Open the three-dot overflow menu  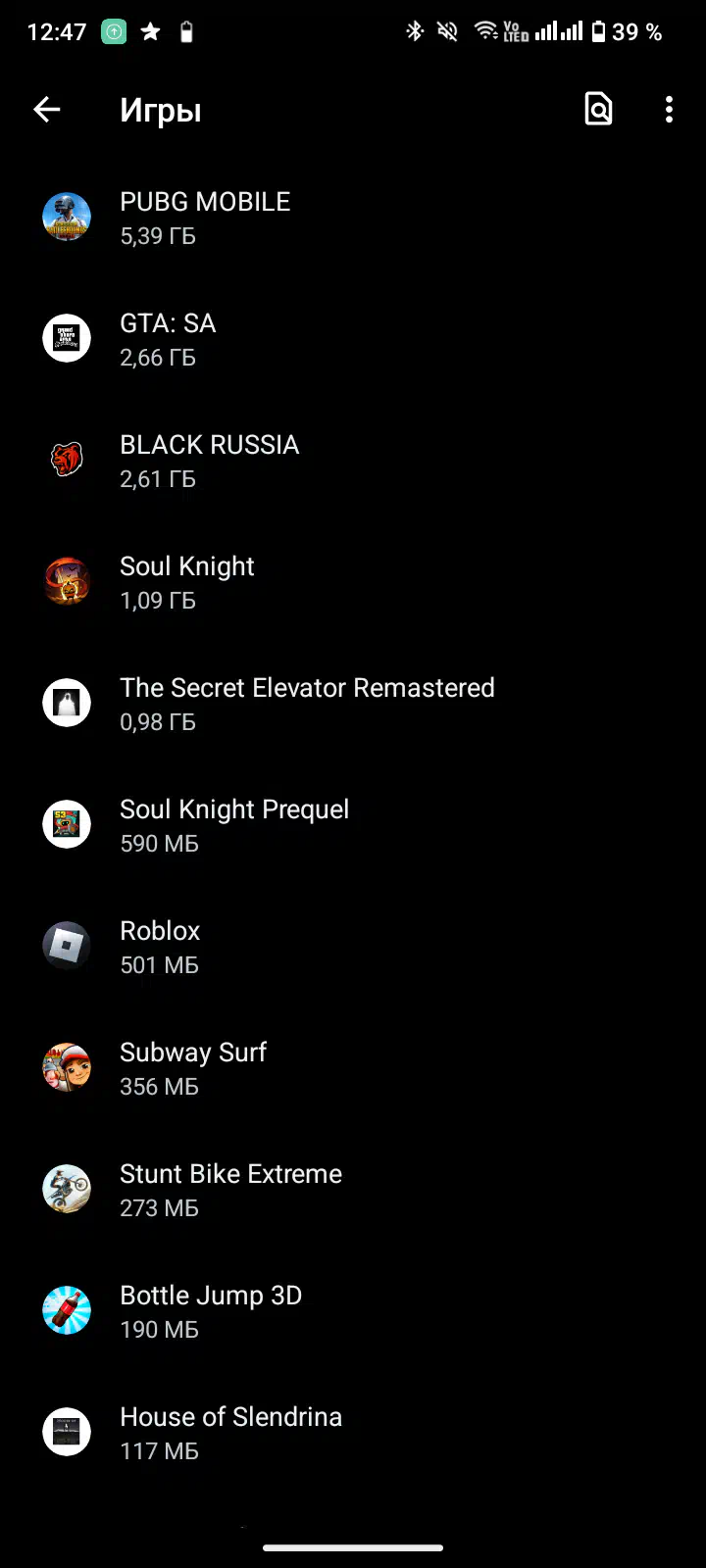[x=669, y=110]
